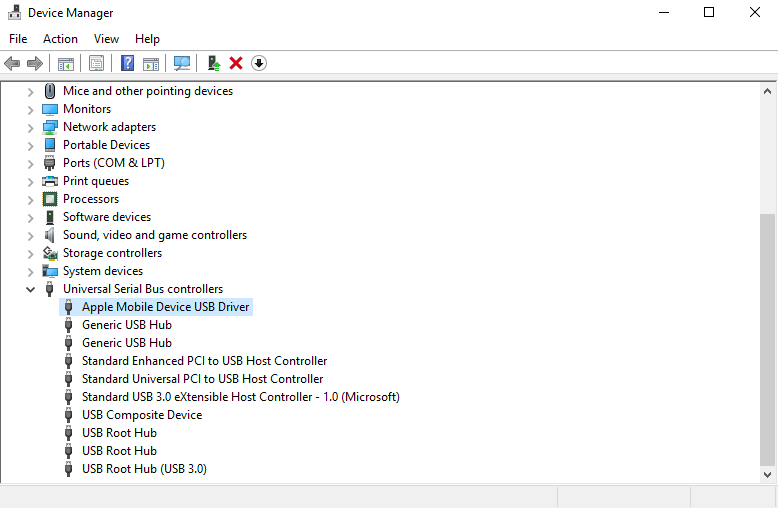The width and height of the screenshot is (778, 508).
Task: Click Scan for hardware changes icon
Action: [182, 63]
